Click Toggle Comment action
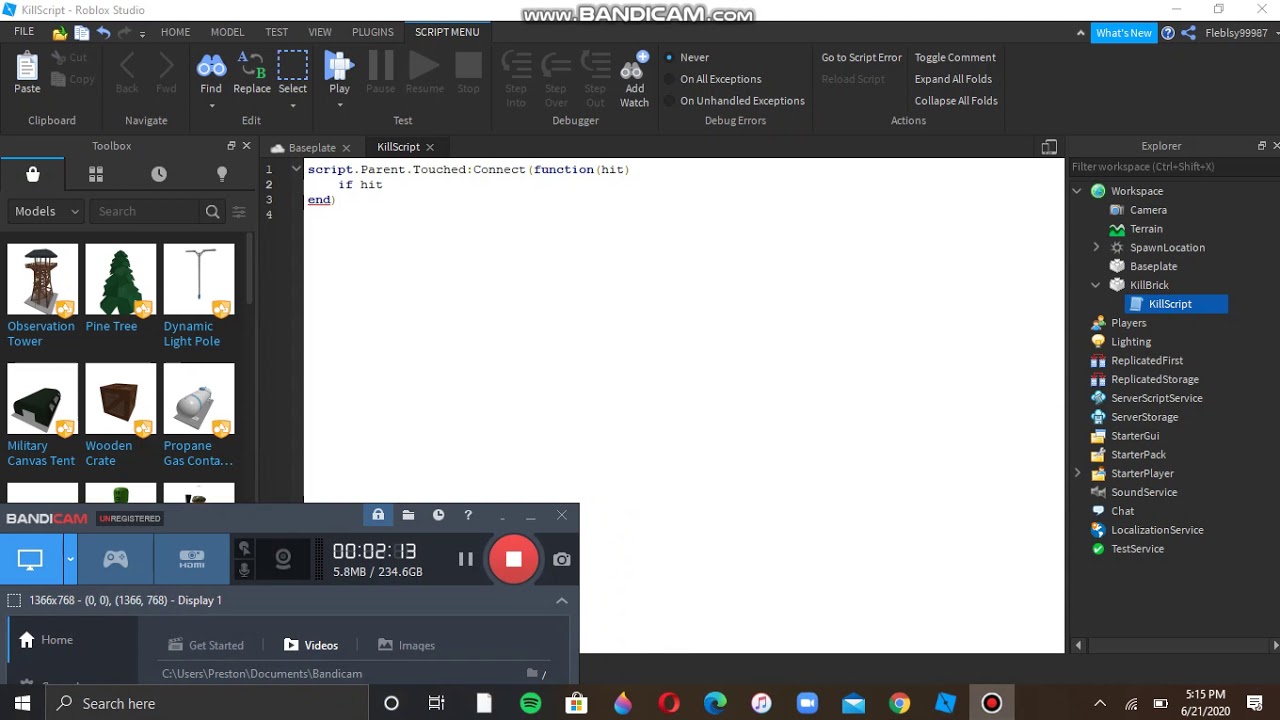The image size is (1280, 720). click(955, 57)
